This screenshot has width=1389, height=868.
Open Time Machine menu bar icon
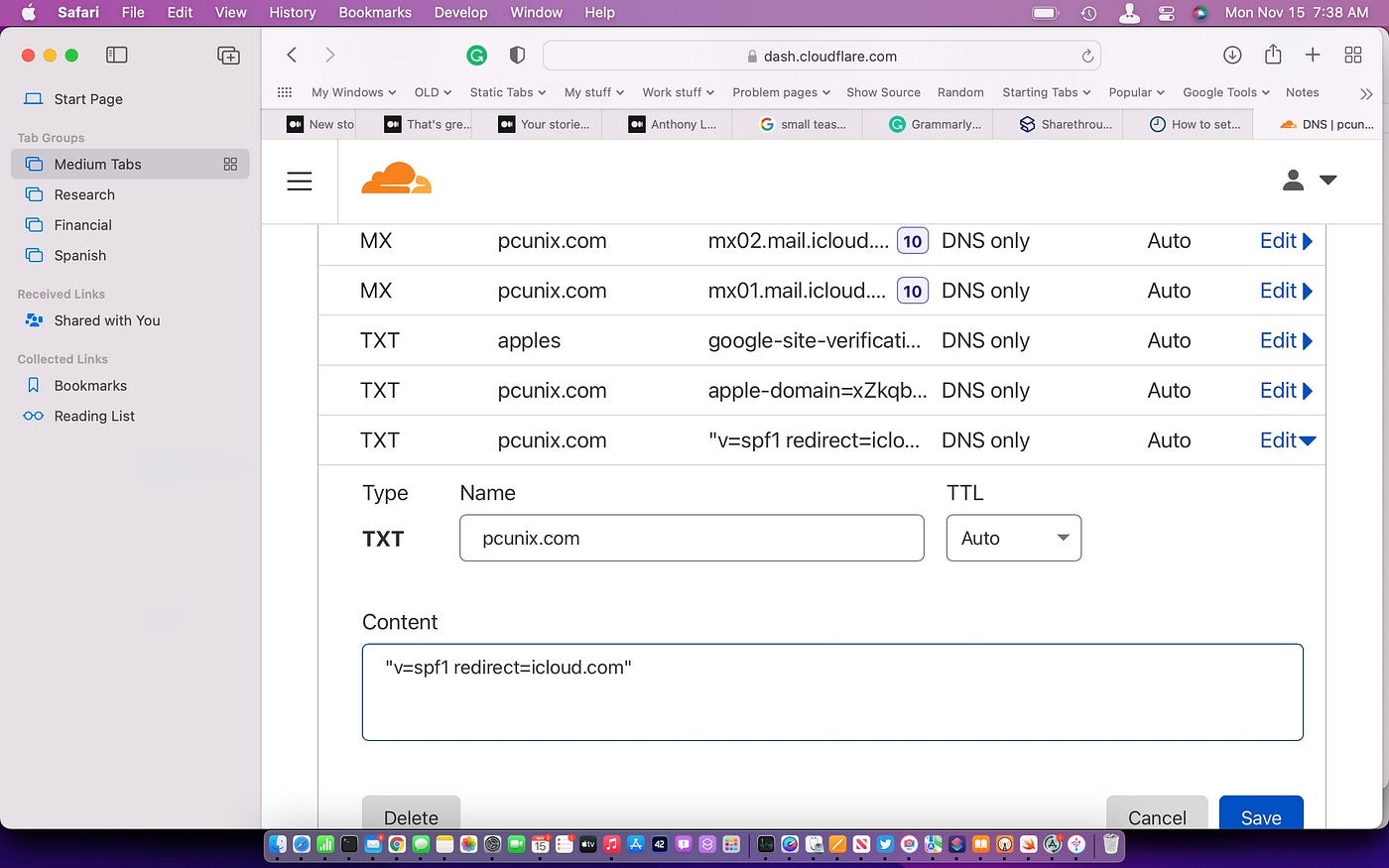[x=1088, y=13]
